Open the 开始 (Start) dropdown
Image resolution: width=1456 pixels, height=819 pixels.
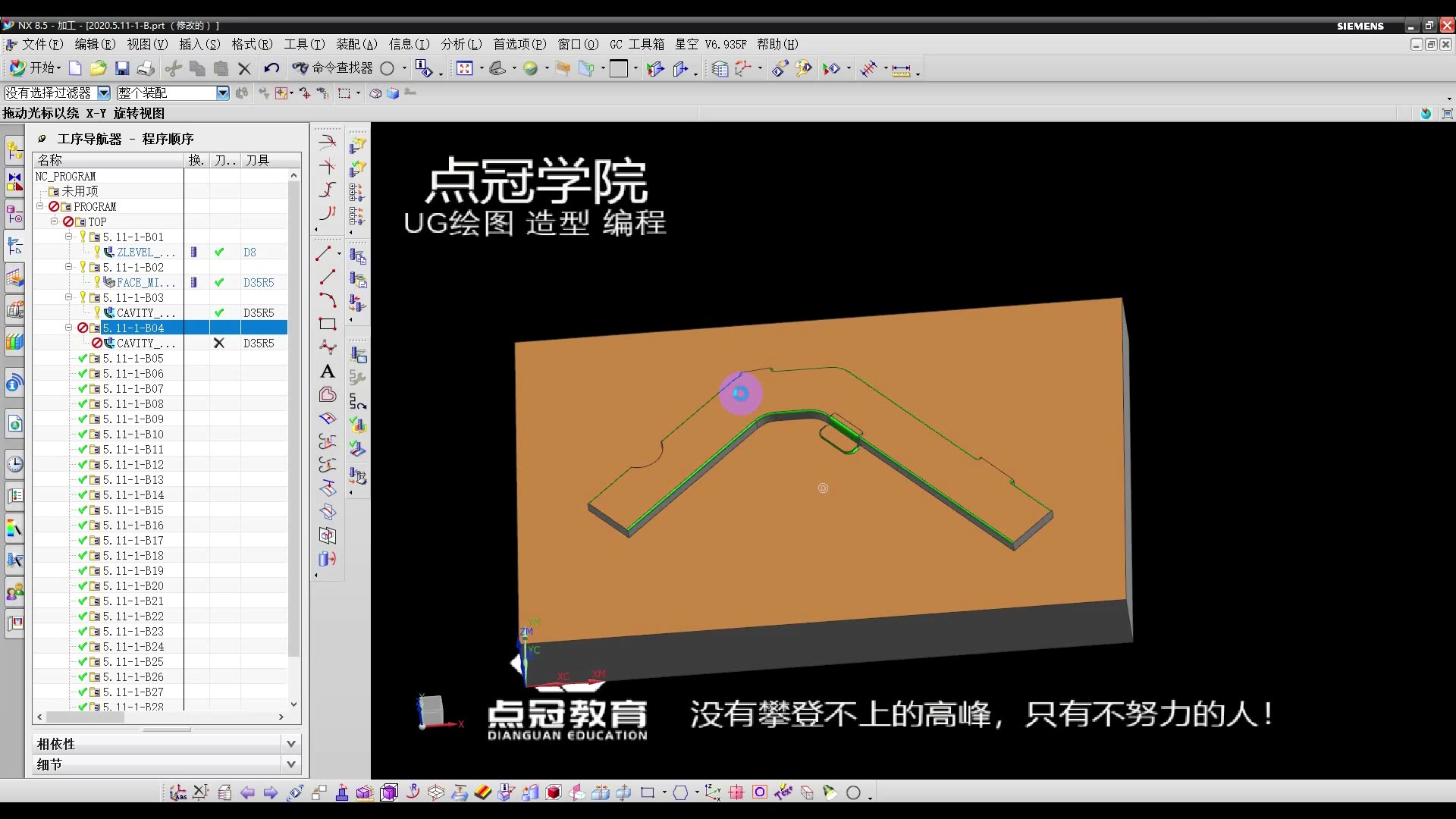[x=36, y=69]
